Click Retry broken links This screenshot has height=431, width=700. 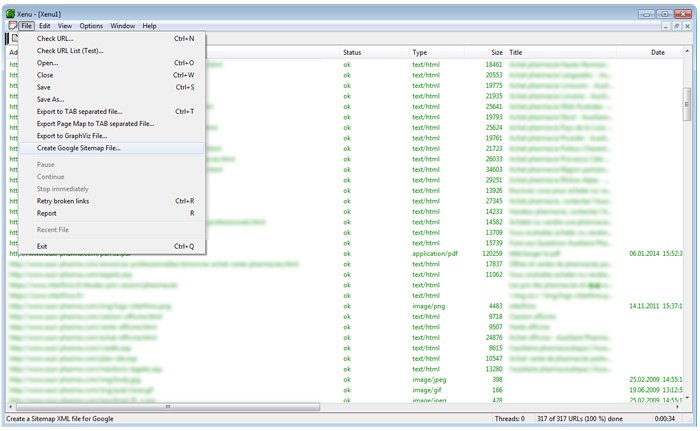point(112,201)
